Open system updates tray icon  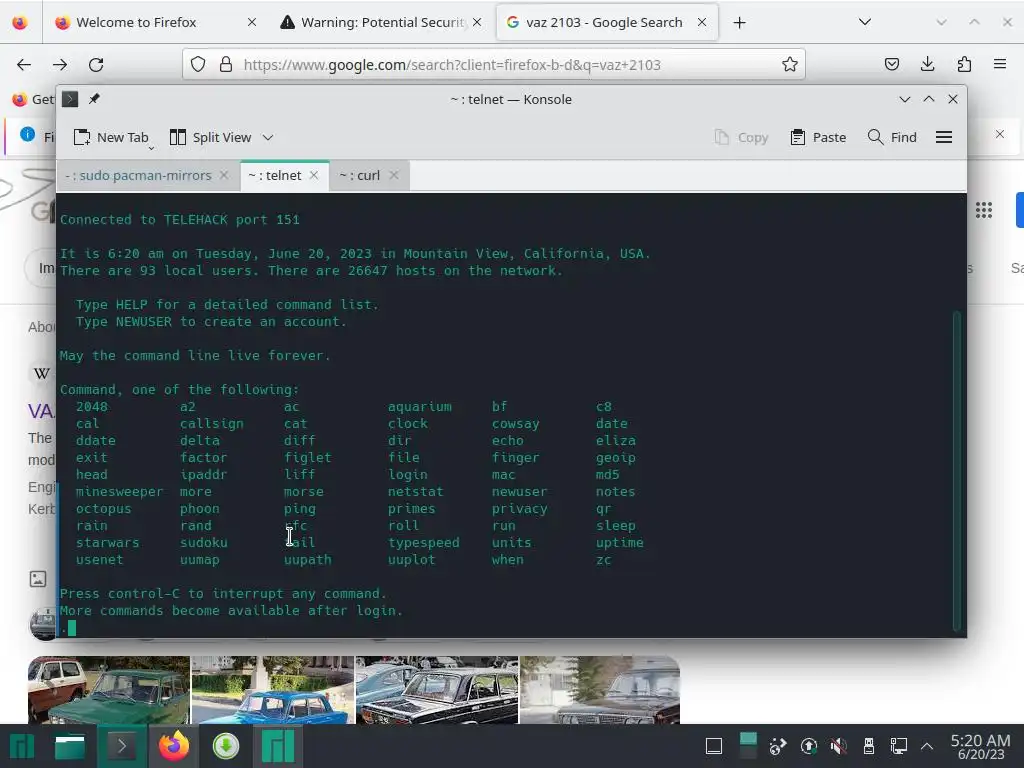(808, 746)
